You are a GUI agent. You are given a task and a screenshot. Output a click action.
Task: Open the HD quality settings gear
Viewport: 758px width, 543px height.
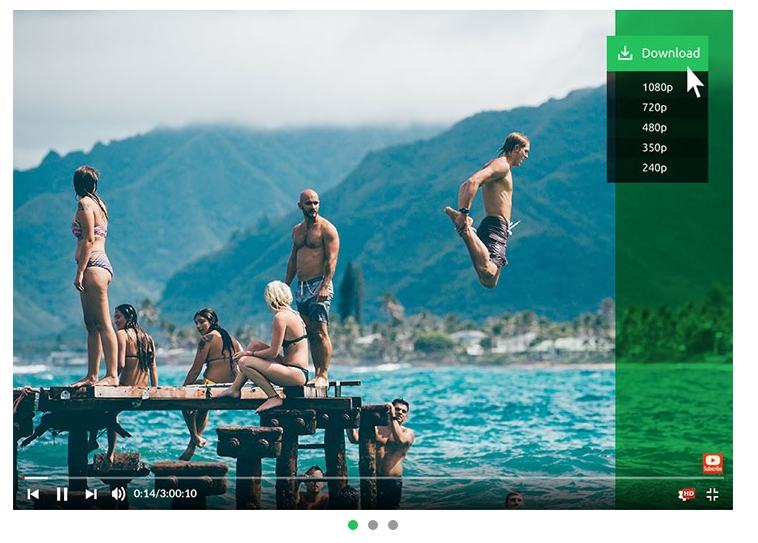coord(686,494)
